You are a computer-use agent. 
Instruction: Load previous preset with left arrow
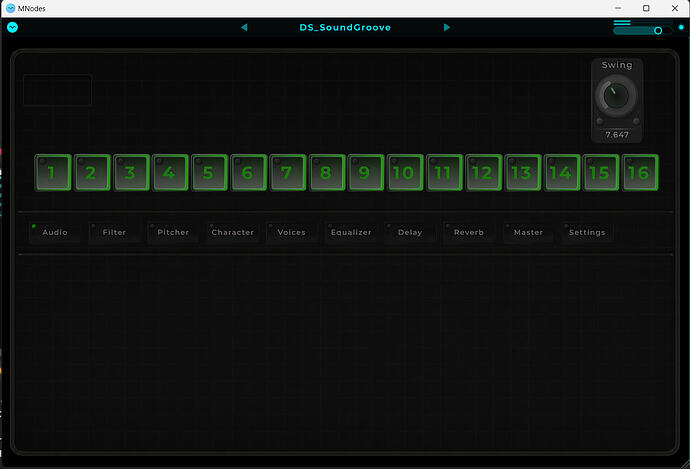[244, 27]
